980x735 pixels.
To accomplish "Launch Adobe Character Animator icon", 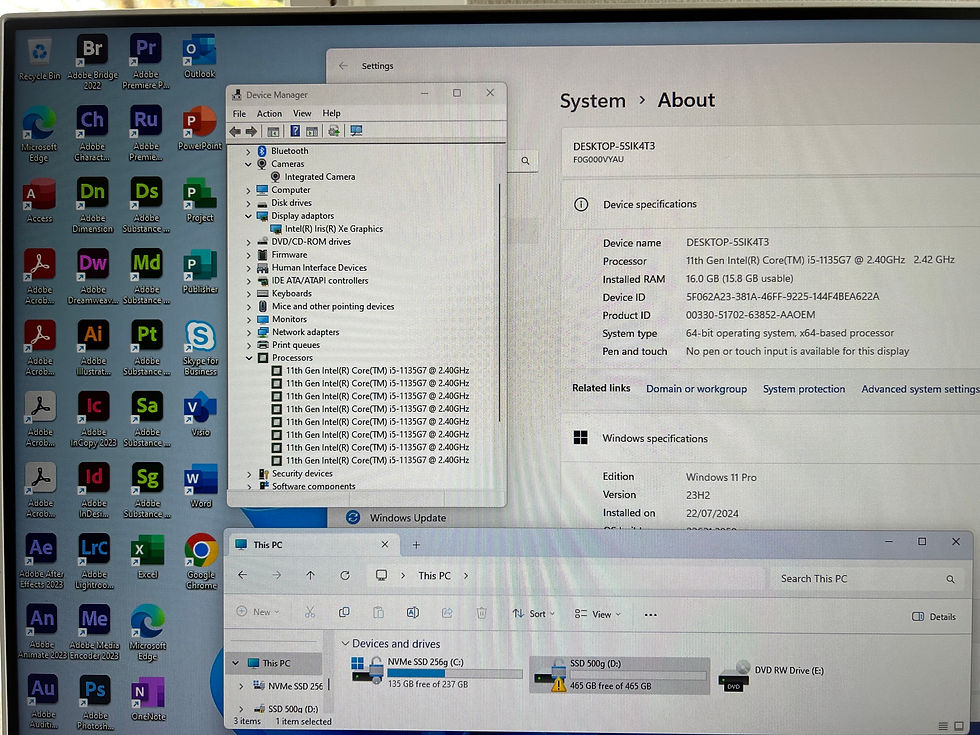I will click(x=92, y=133).
